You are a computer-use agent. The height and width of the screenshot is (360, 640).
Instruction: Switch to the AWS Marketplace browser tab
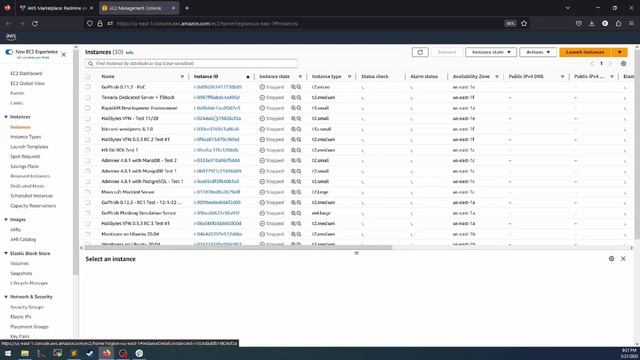(x=56, y=8)
